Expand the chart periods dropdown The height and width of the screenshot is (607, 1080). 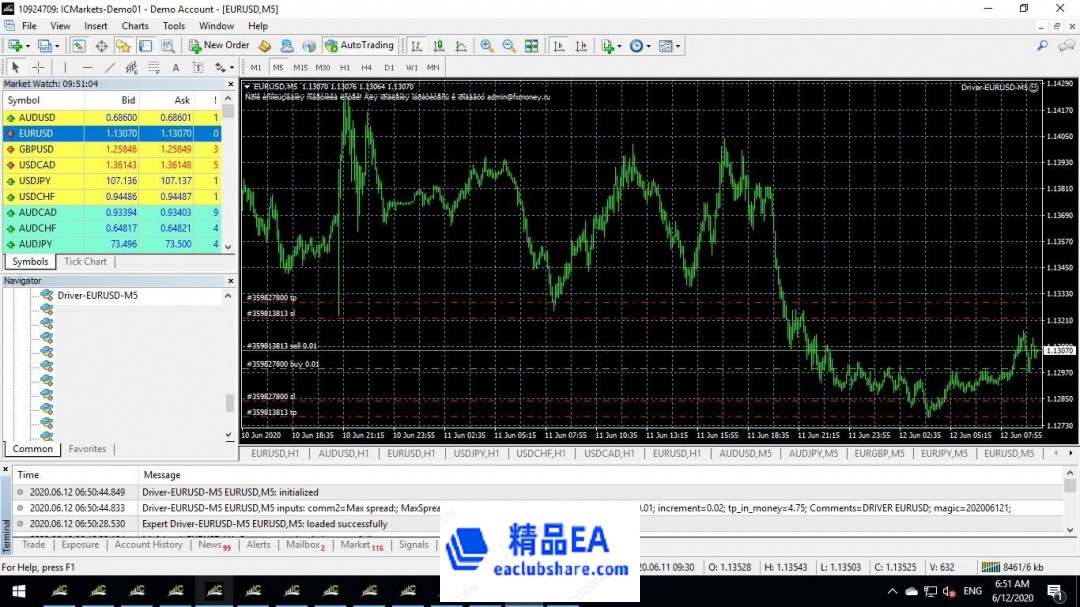[639, 46]
